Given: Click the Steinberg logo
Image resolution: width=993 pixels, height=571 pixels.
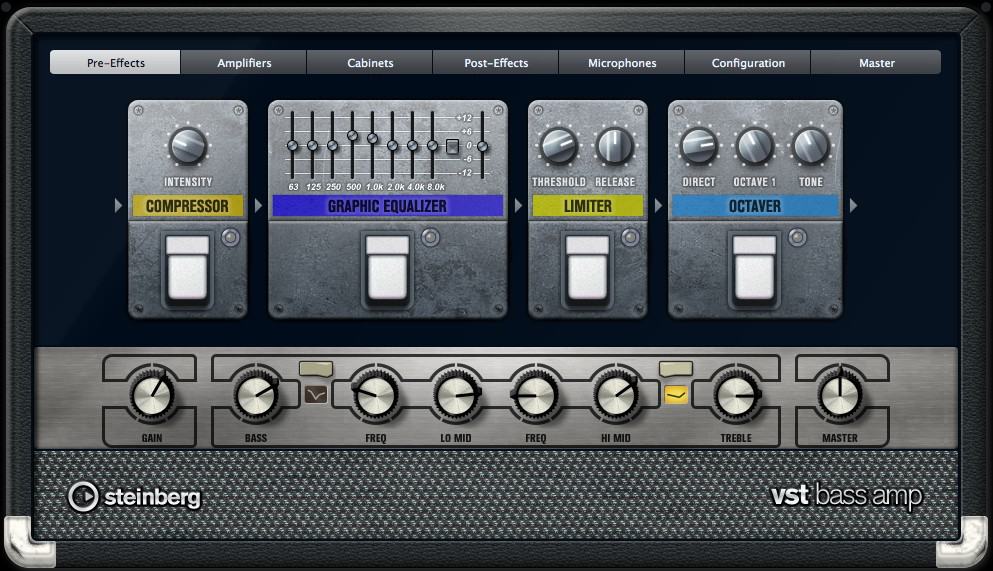Looking at the screenshot, I should coord(134,497).
